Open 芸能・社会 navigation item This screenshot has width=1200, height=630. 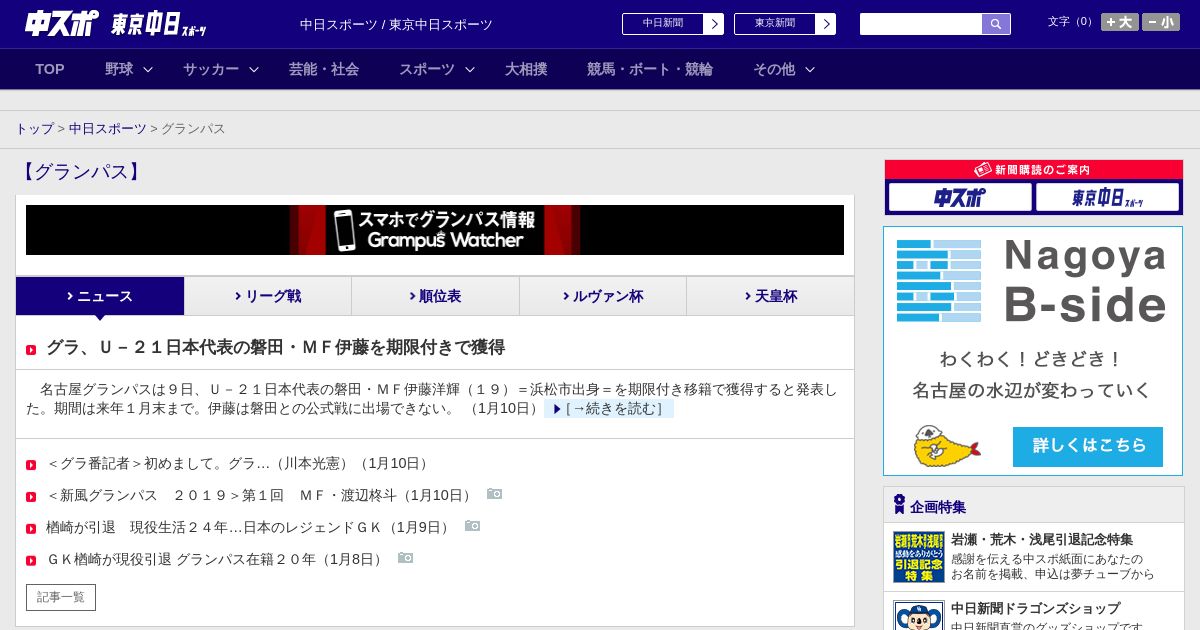pos(324,69)
